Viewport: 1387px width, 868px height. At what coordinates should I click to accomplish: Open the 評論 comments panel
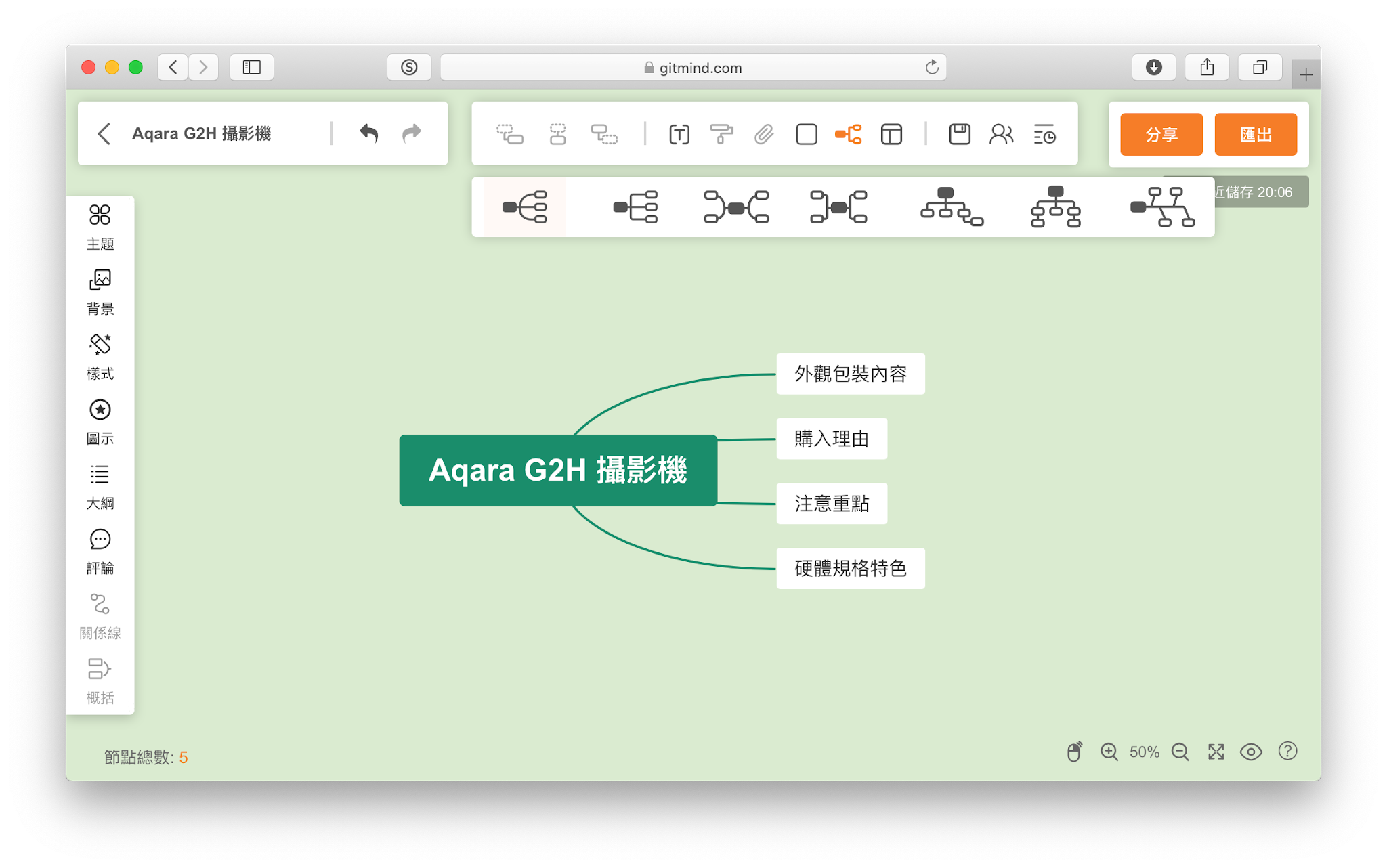(x=100, y=552)
